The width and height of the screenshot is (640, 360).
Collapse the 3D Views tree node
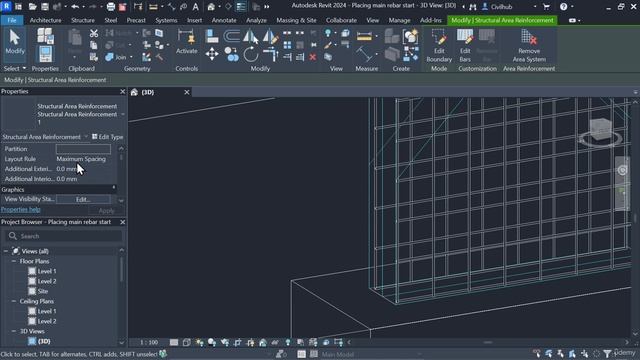[14, 331]
